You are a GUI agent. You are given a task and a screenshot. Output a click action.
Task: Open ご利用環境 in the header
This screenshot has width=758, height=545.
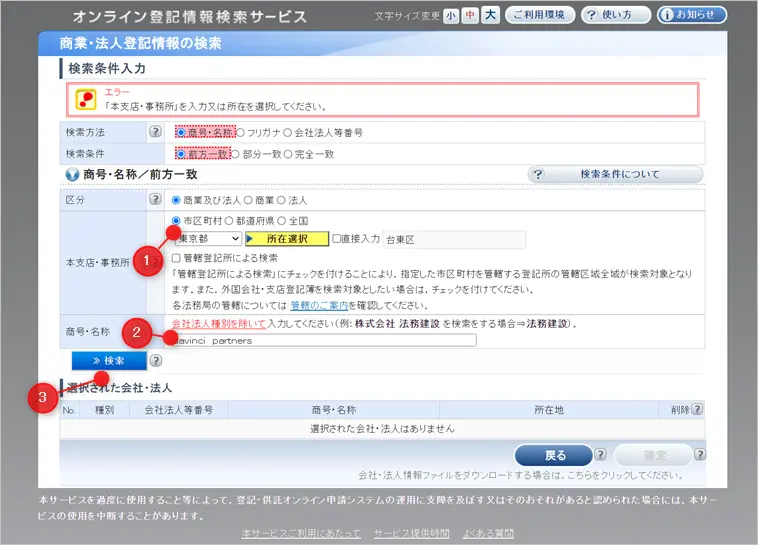[539, 15]
